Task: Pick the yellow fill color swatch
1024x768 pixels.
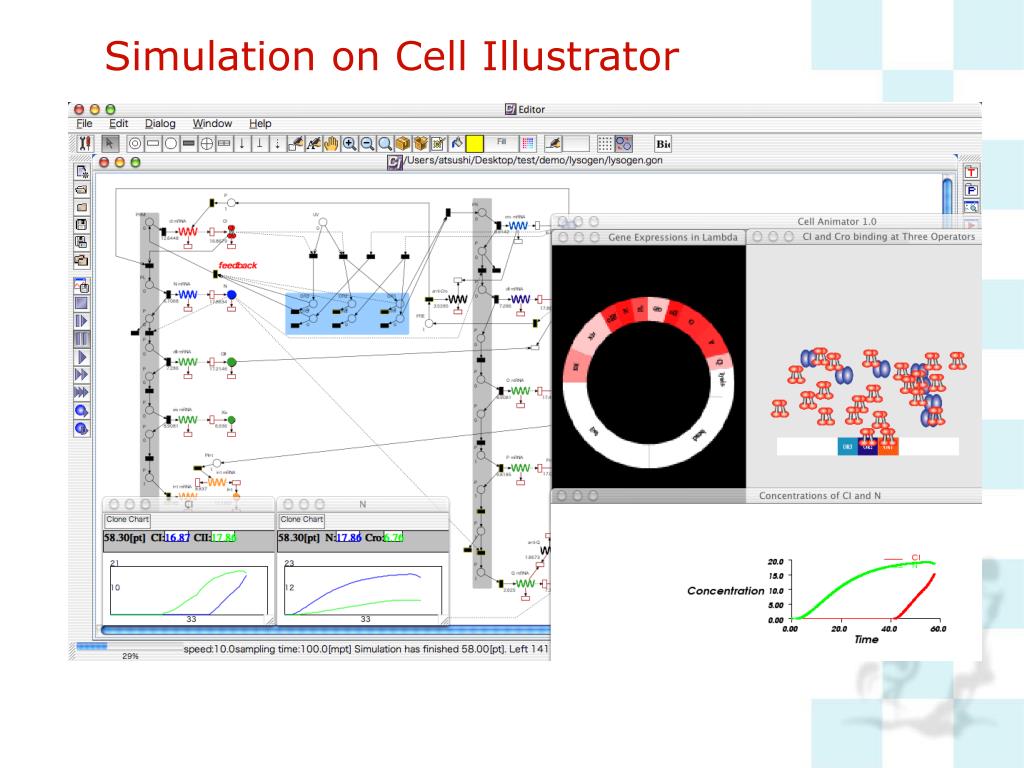Action: click(x=475, y=144)
